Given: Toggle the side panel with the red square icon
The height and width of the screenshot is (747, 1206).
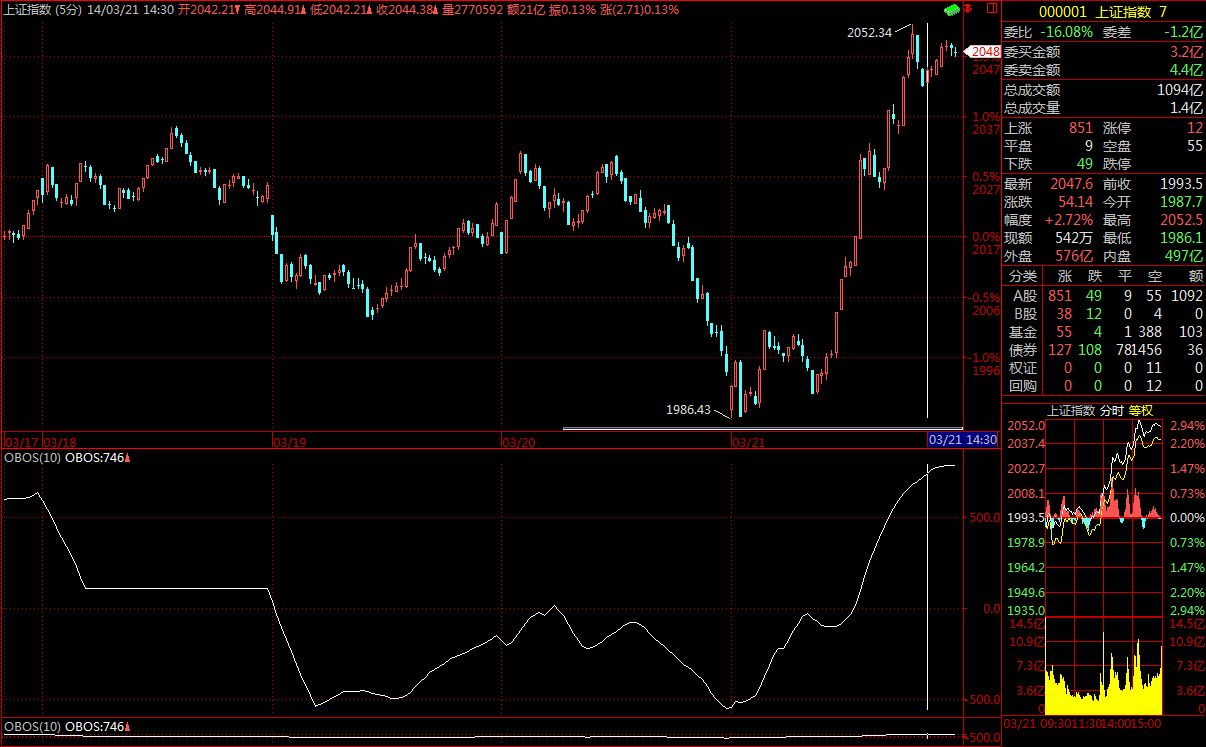Looking at the screenshot, I should (x=991, y=9).
